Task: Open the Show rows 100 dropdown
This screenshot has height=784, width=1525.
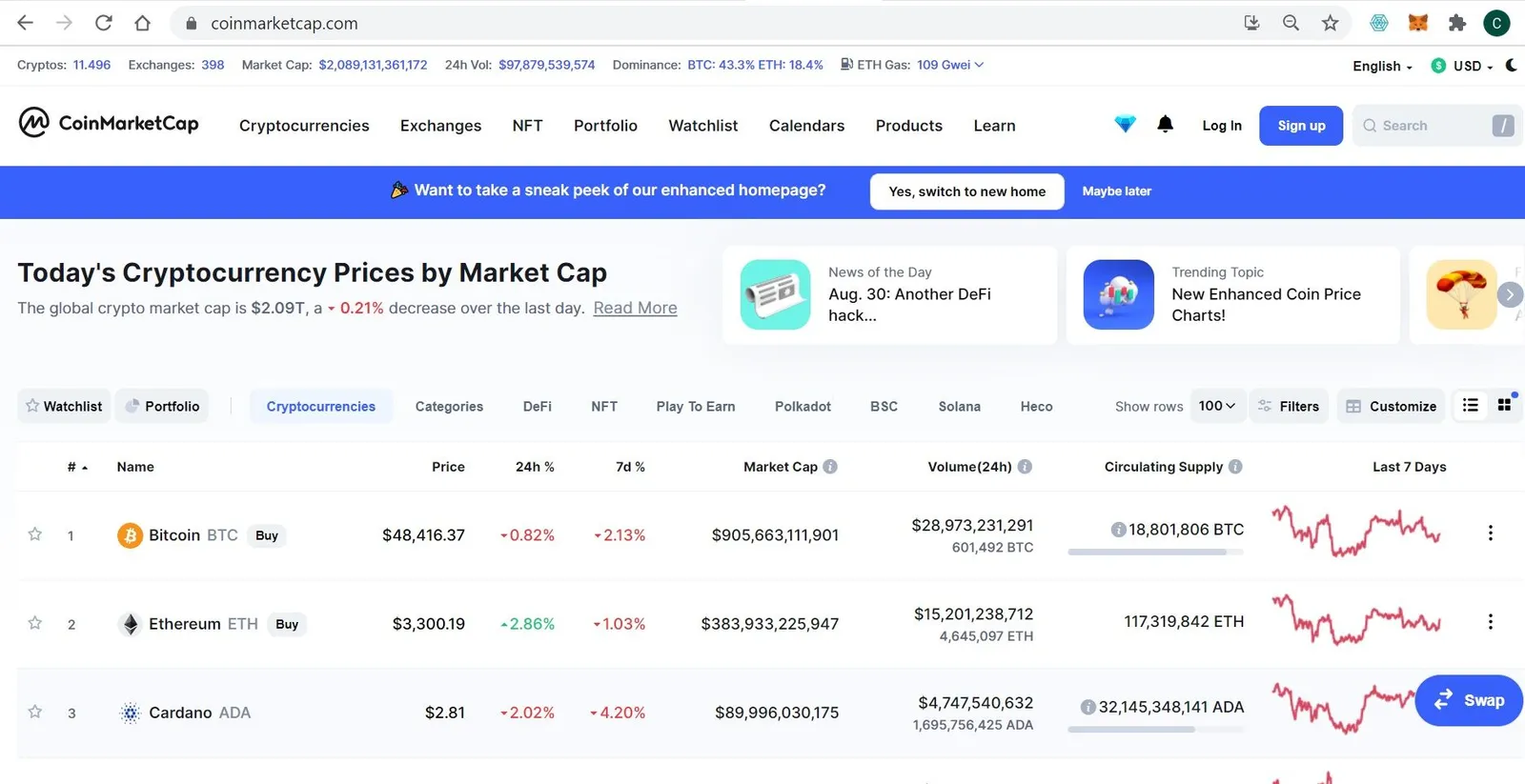Action: pos(1217,406)
